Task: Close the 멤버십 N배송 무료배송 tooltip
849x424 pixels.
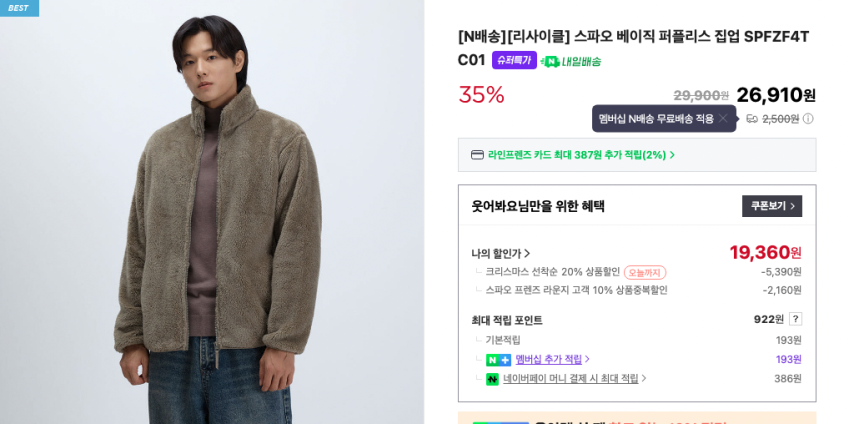Action: coord(723,118)
